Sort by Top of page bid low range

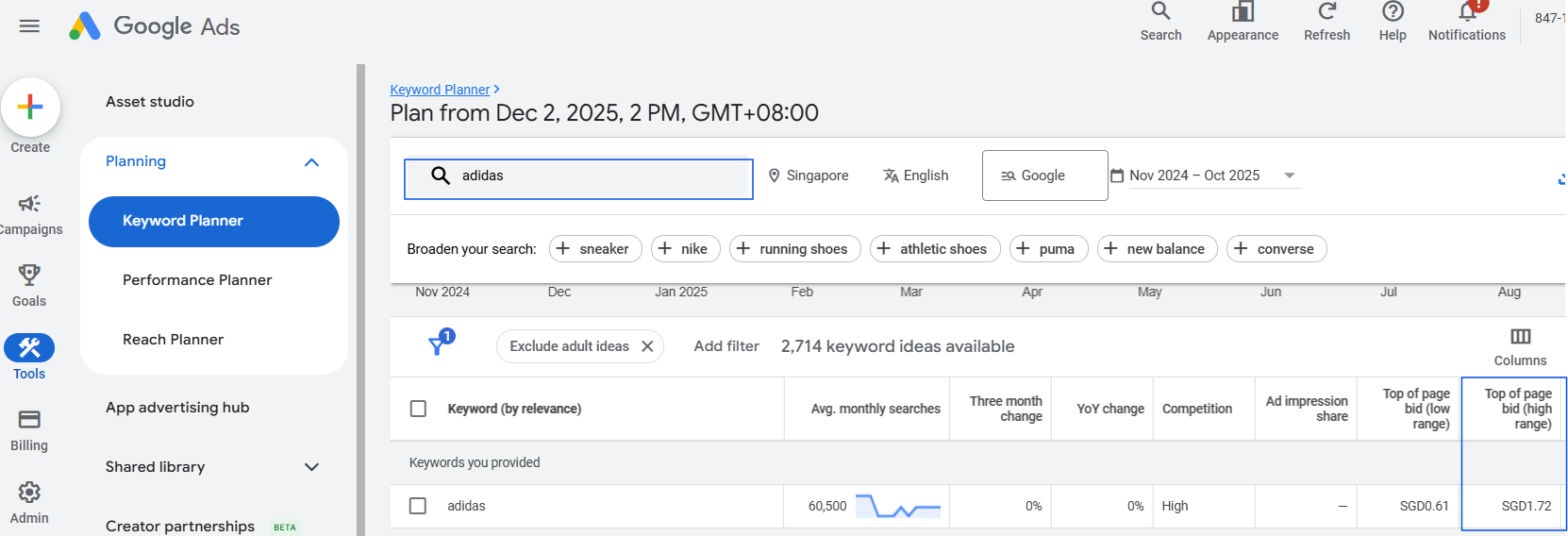[1416, 409]
